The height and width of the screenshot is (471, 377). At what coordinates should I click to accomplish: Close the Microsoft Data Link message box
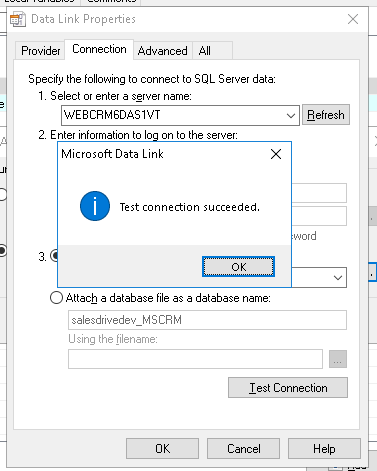[276, 154]
